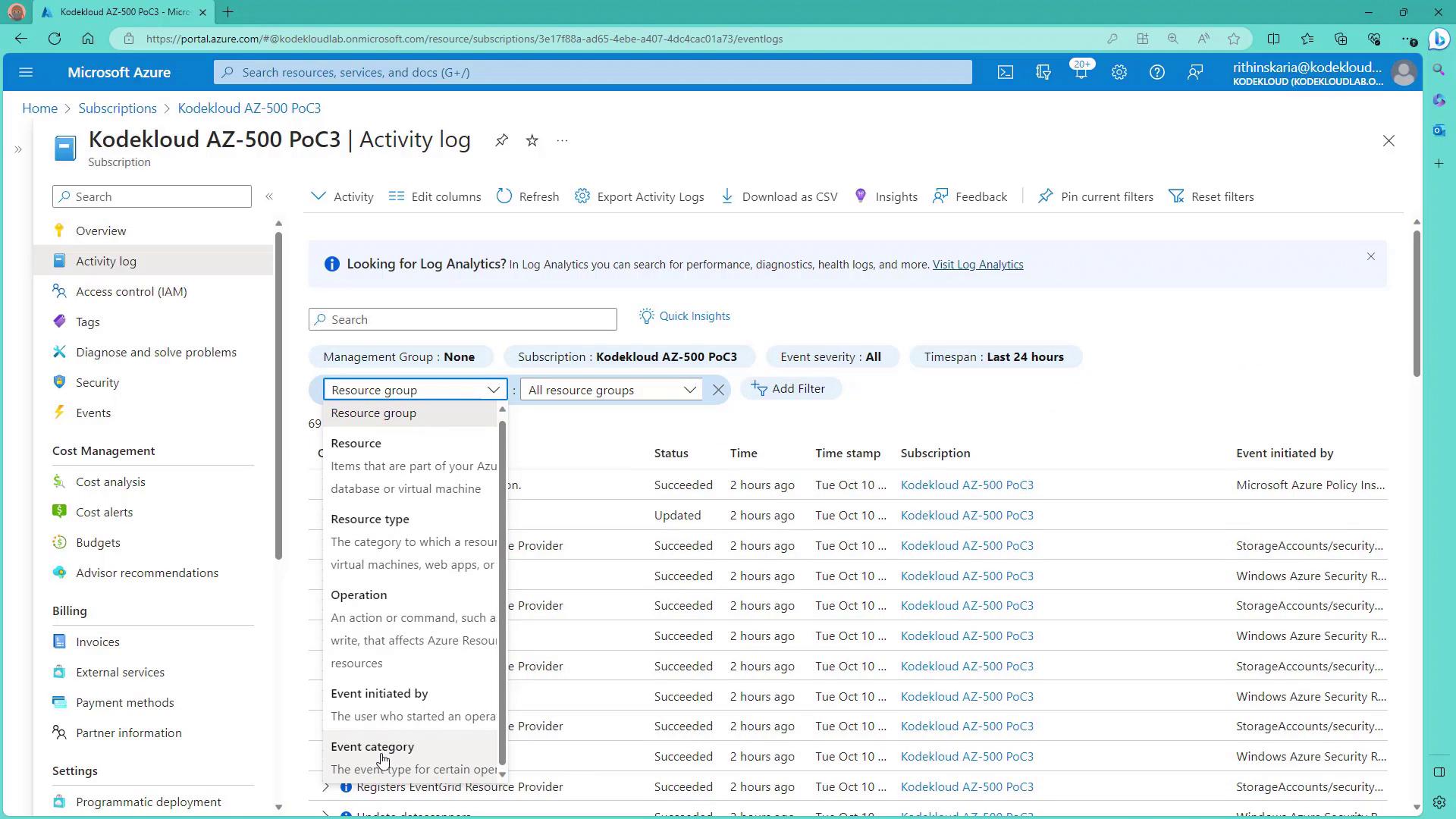The height and width of the screenshot is (819, 1456).
Task: Open the Resource group filter combo box
Action: tap(415, 390)
